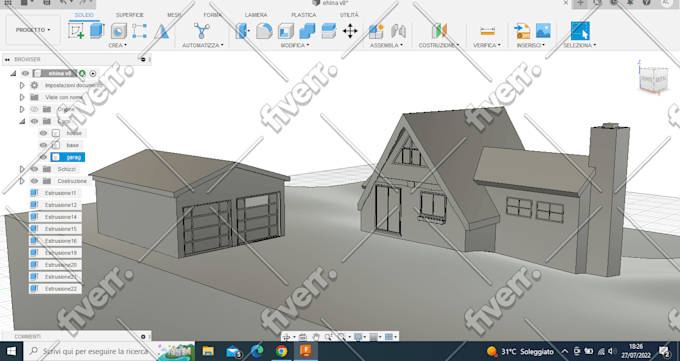
Task: Open the PROGETTO workspace dropdown
Action: coord(33,30)
